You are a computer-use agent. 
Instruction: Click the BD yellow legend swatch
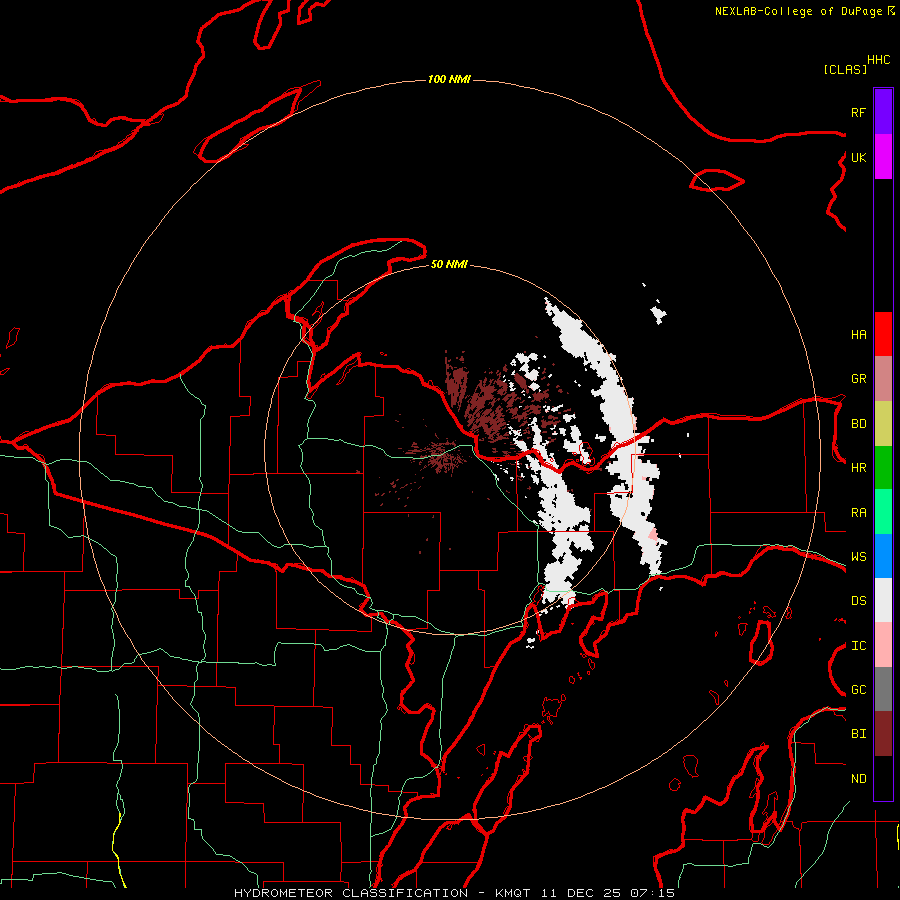coord(883,424)
